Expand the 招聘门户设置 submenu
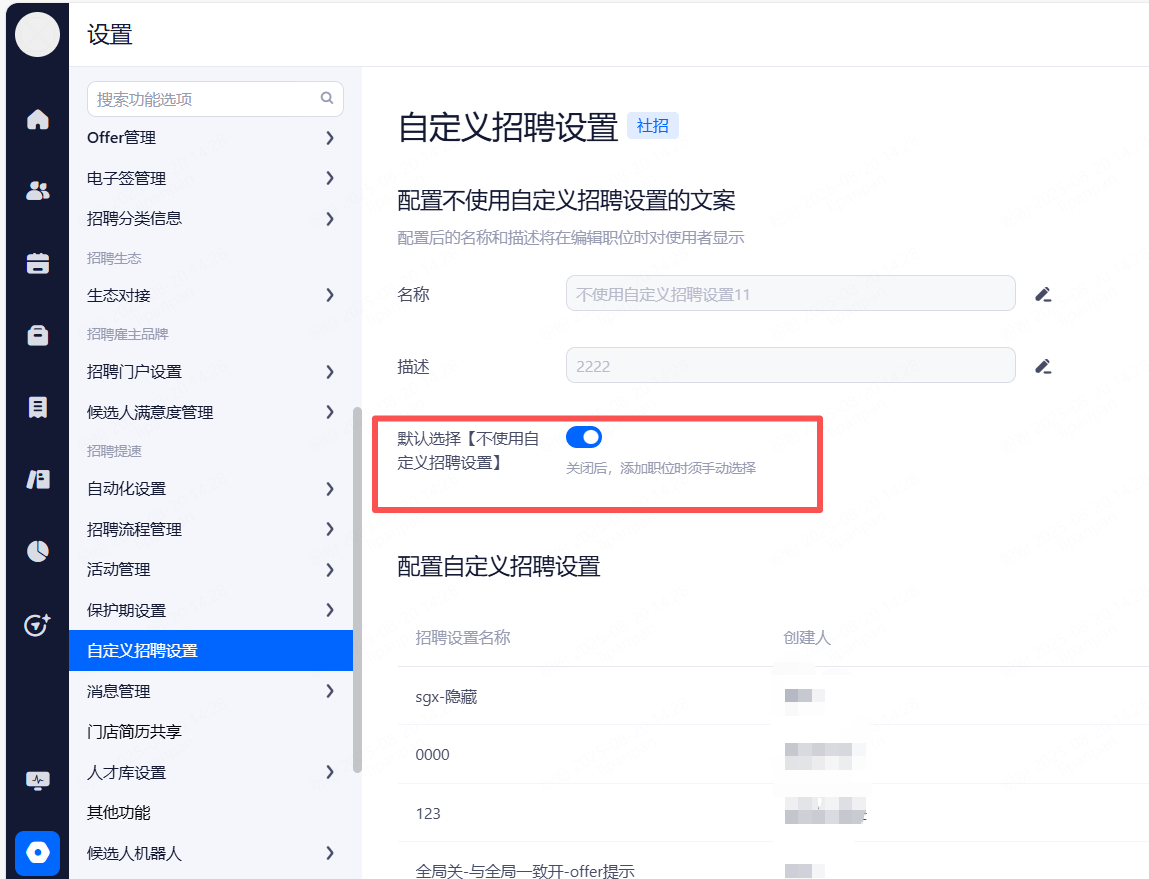Image resolution: width=1149 pixels, height=879 pixels. (x=329, y=372)
